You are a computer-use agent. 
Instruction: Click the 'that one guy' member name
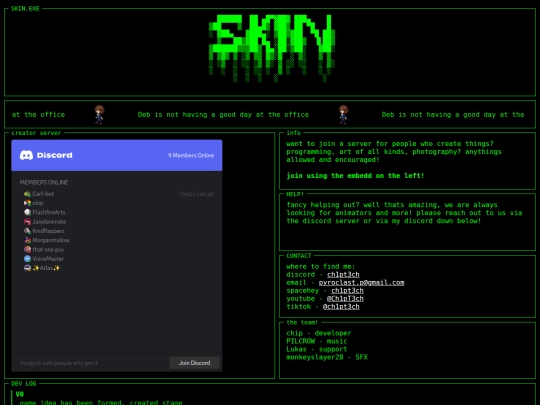pyautogui.click(x=48, y=250)
